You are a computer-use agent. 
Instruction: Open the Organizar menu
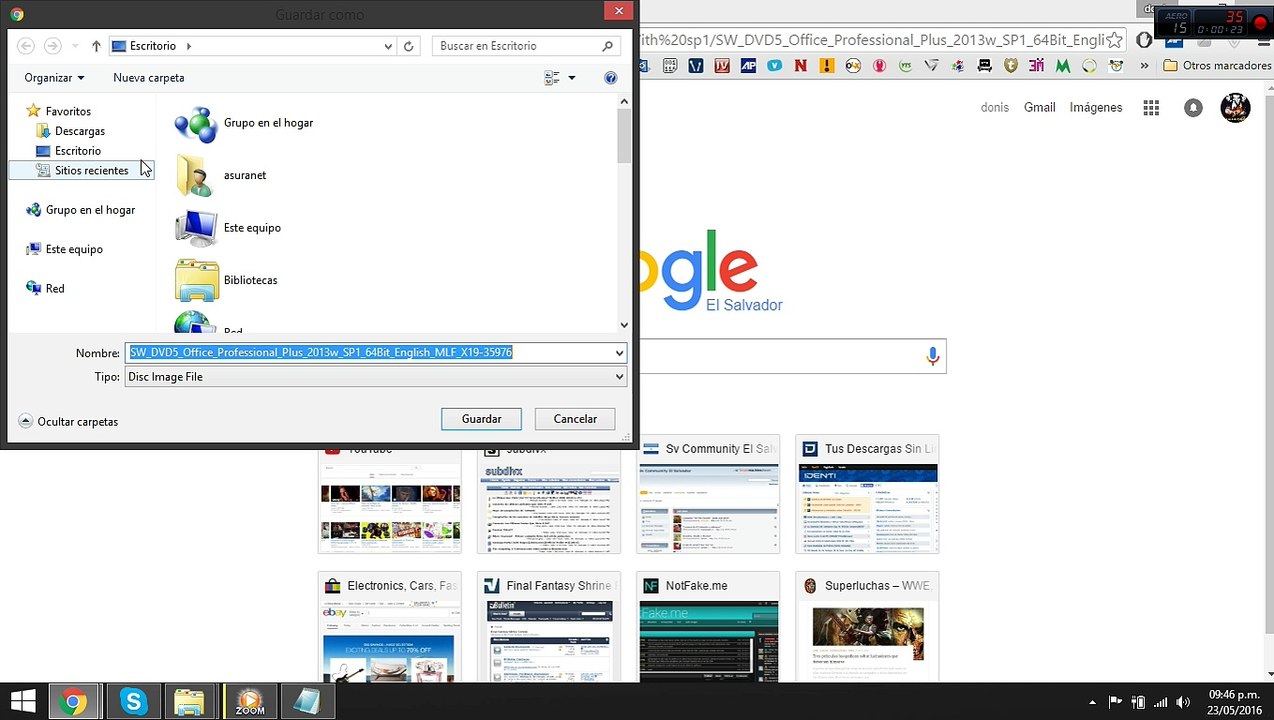click(54, 78)
